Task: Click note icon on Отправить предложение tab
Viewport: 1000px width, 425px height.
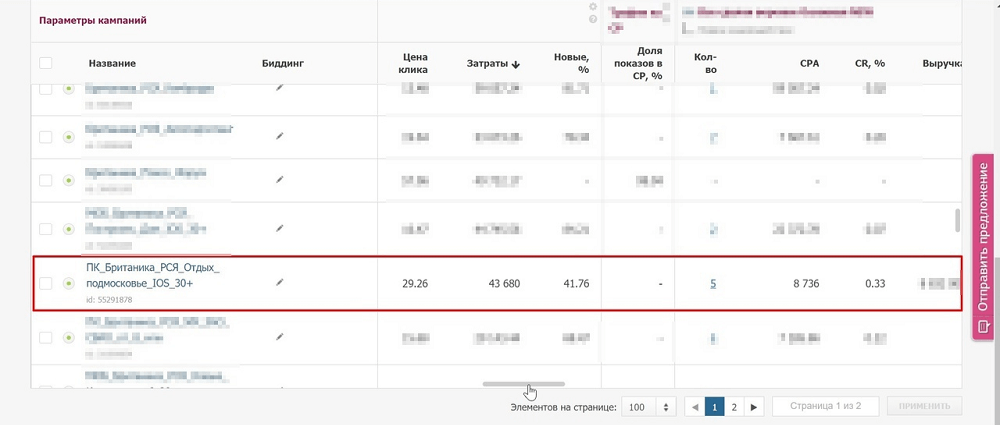Action: point(985,327)
